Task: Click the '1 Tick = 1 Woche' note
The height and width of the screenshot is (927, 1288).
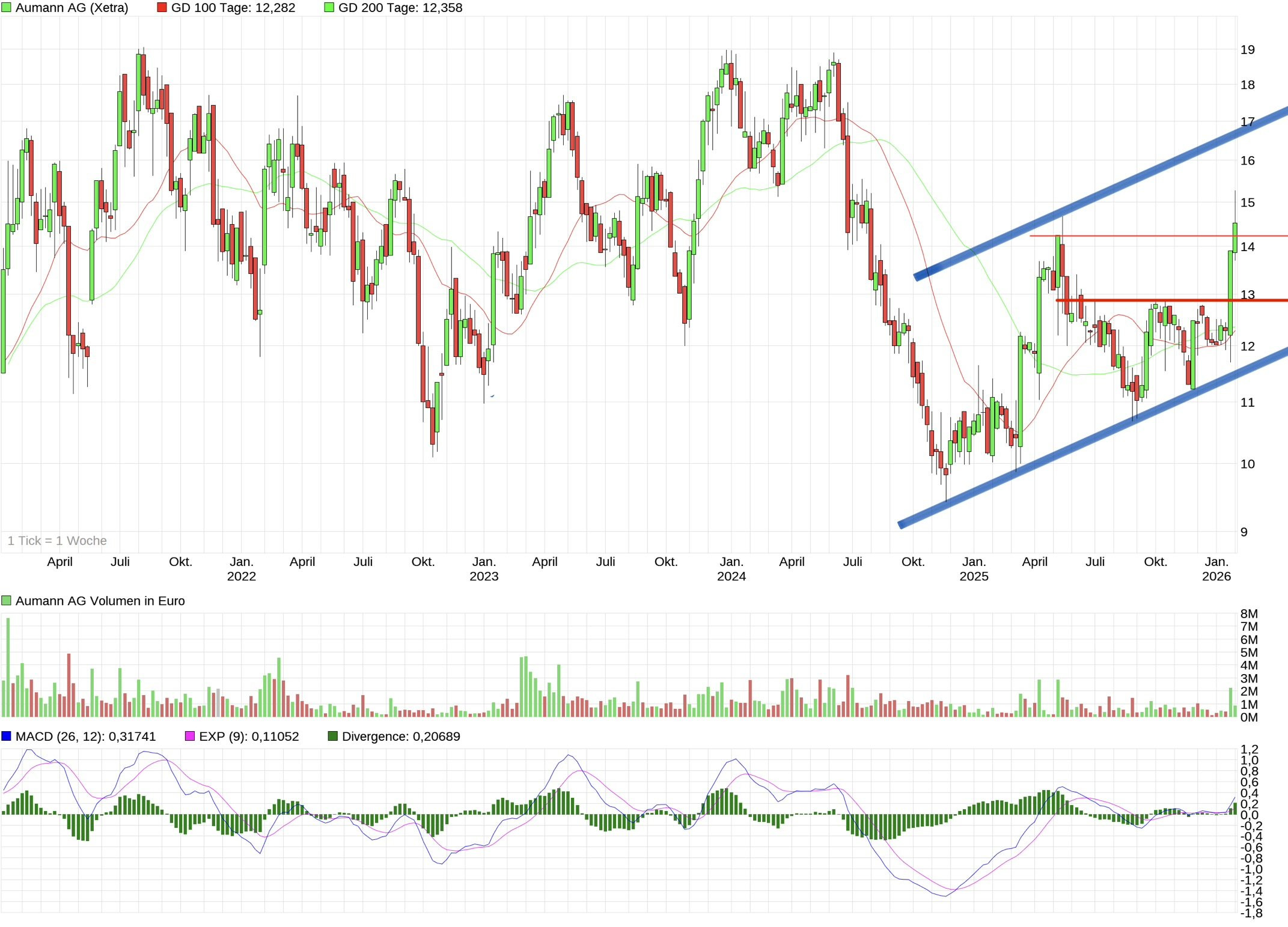Action: point(57,541)
